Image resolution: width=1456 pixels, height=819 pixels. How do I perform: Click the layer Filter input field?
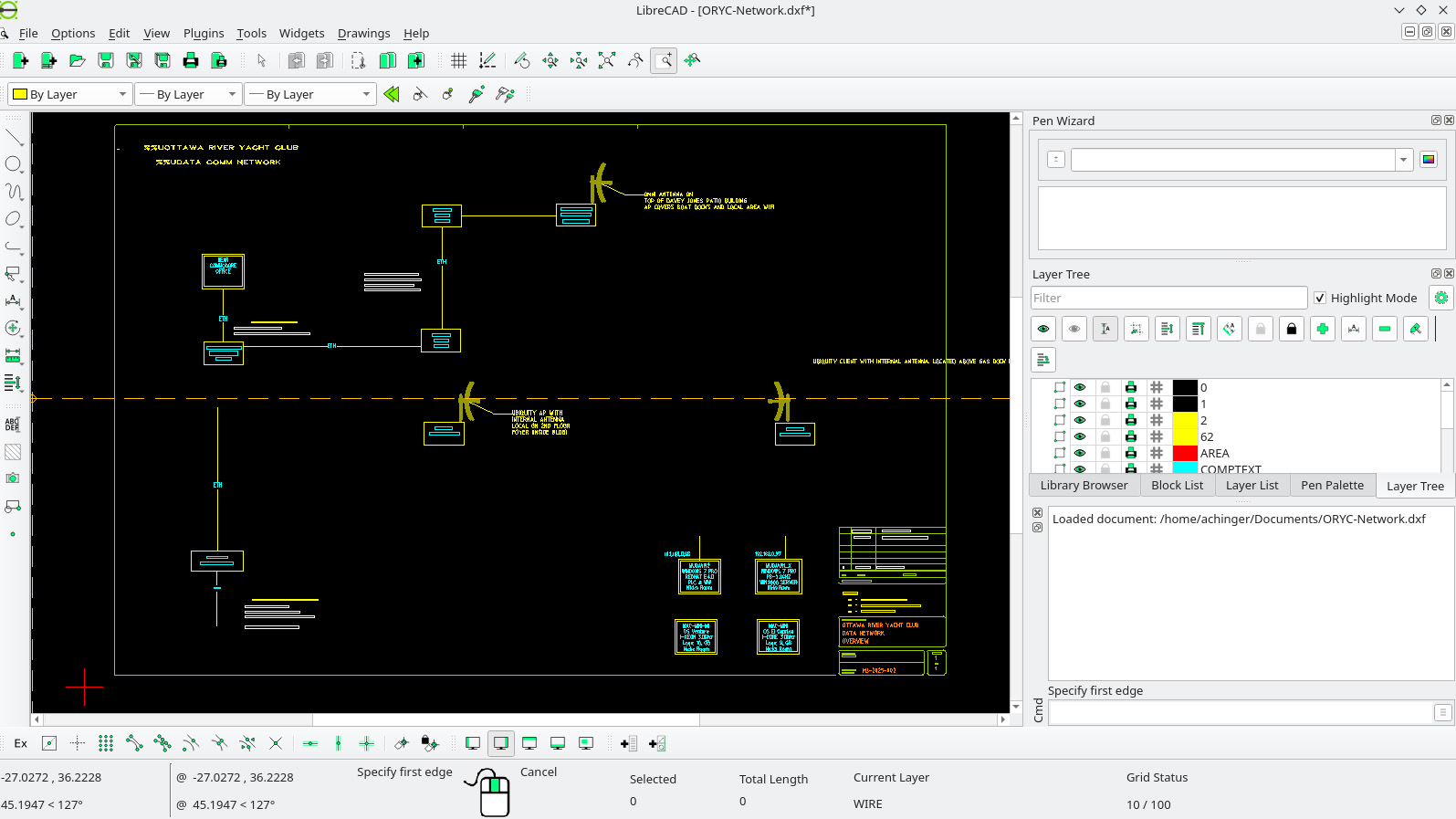[1168, 298]
